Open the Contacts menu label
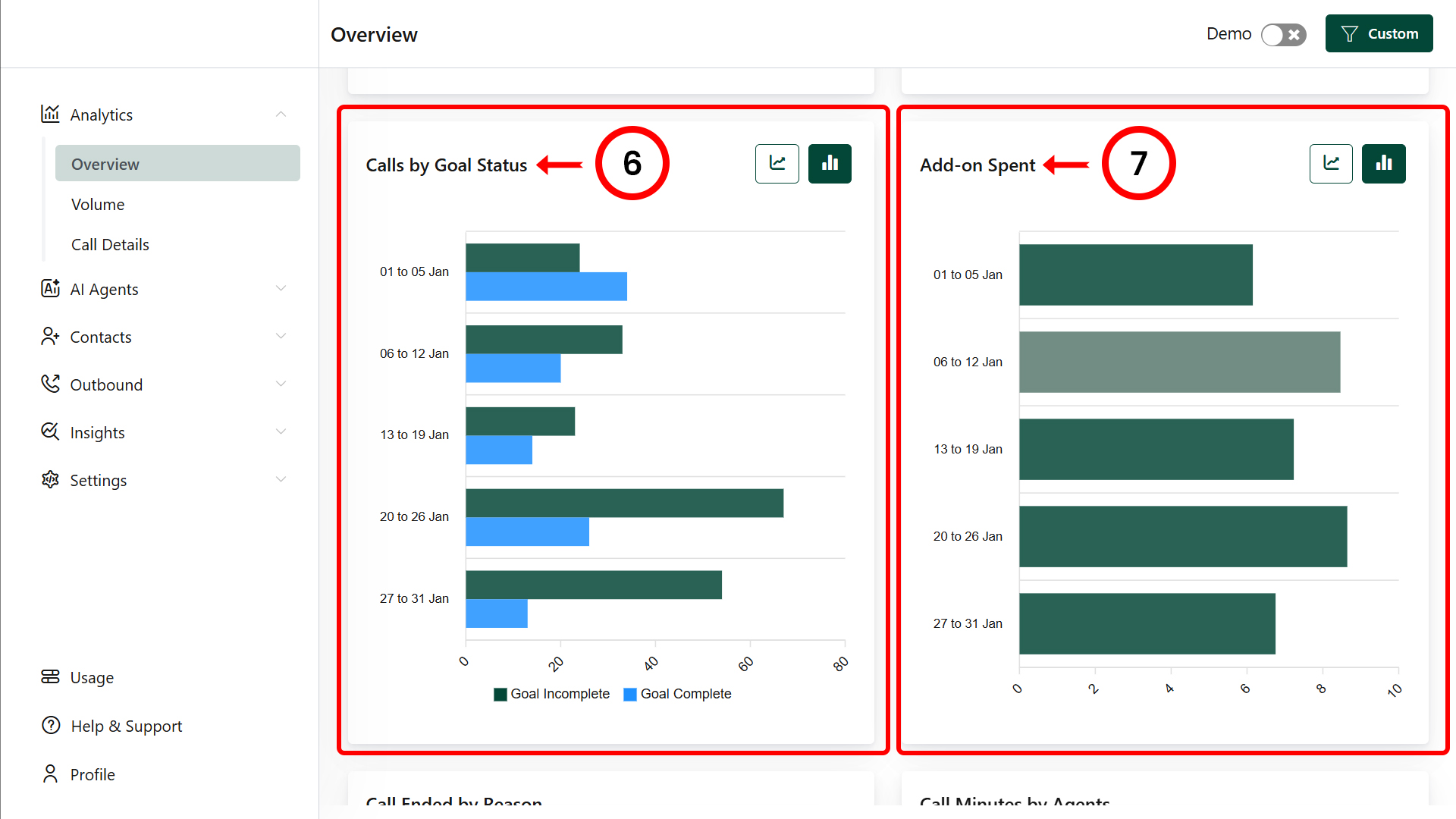Image resolution: width=1456 pixels, height=819 pixels. click(x=101, y=337)
